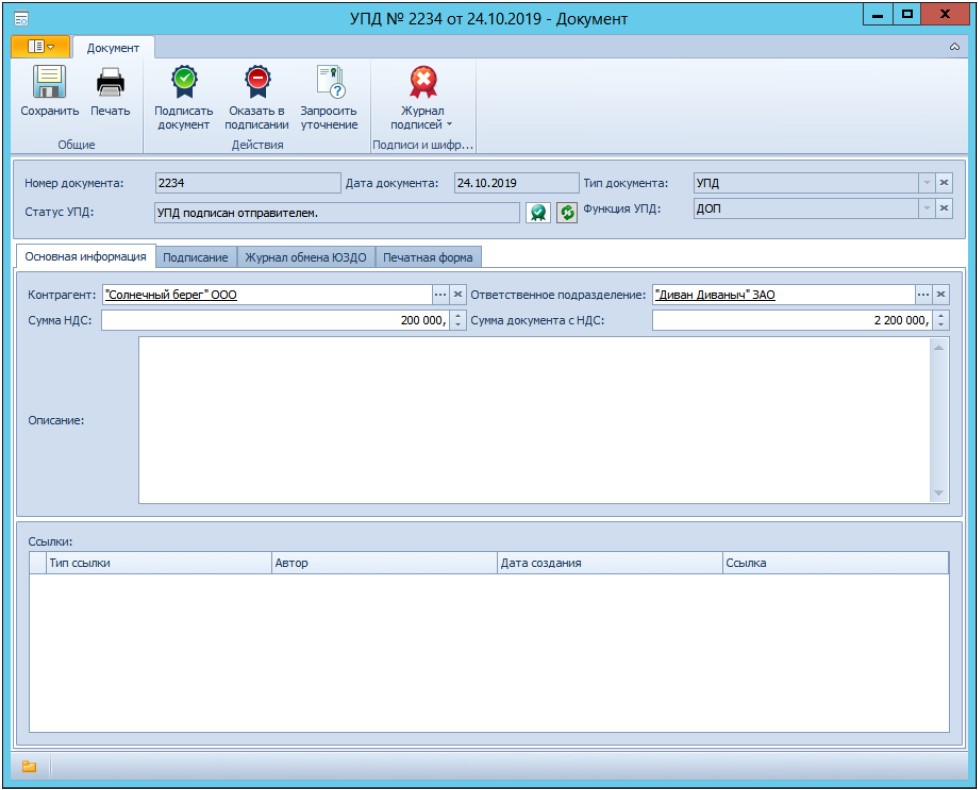Open Контрагент lookup ellipsis button
978x790 pixels.
(x=440, y=294)
